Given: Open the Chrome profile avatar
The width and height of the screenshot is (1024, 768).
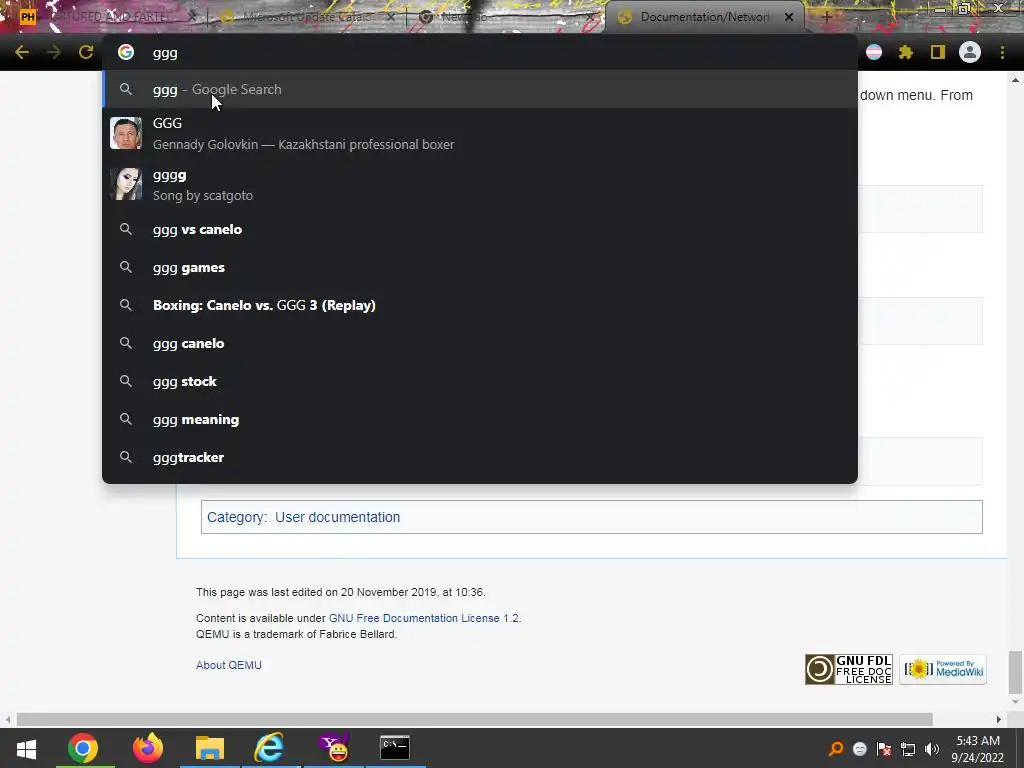Looking at the screenshot, I should click(970, 52).
